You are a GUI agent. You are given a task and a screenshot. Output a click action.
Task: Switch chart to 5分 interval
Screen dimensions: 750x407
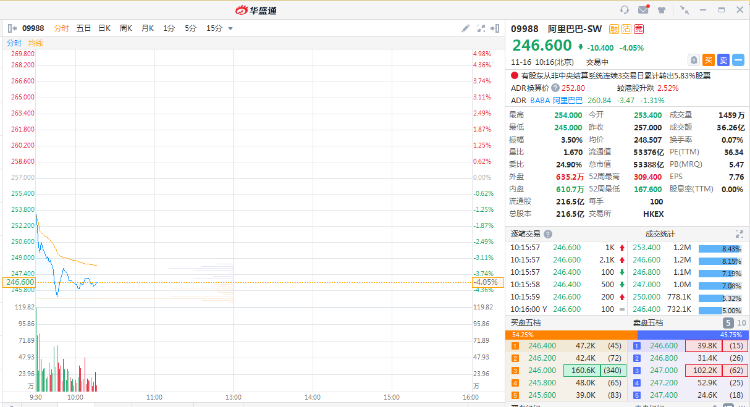pos(190,29)
